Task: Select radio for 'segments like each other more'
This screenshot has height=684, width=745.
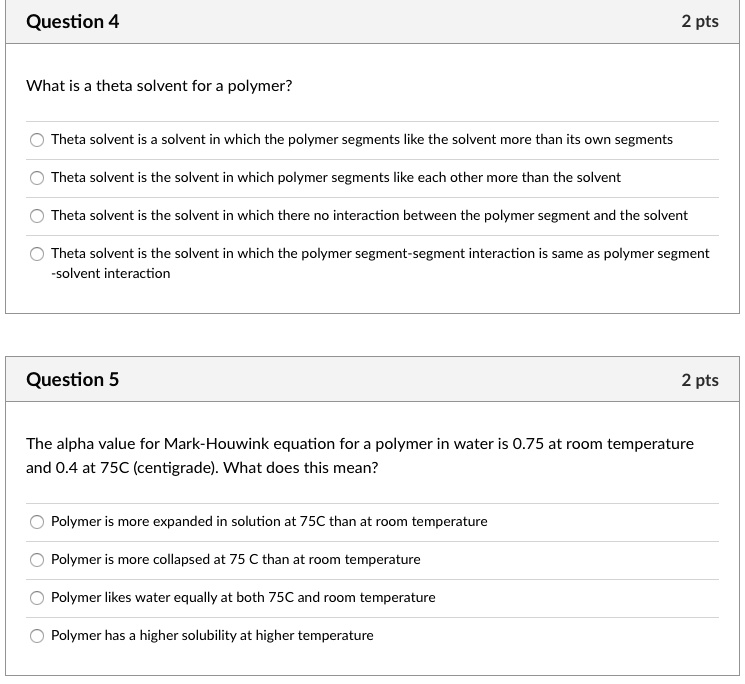Action: pos(37,178)
